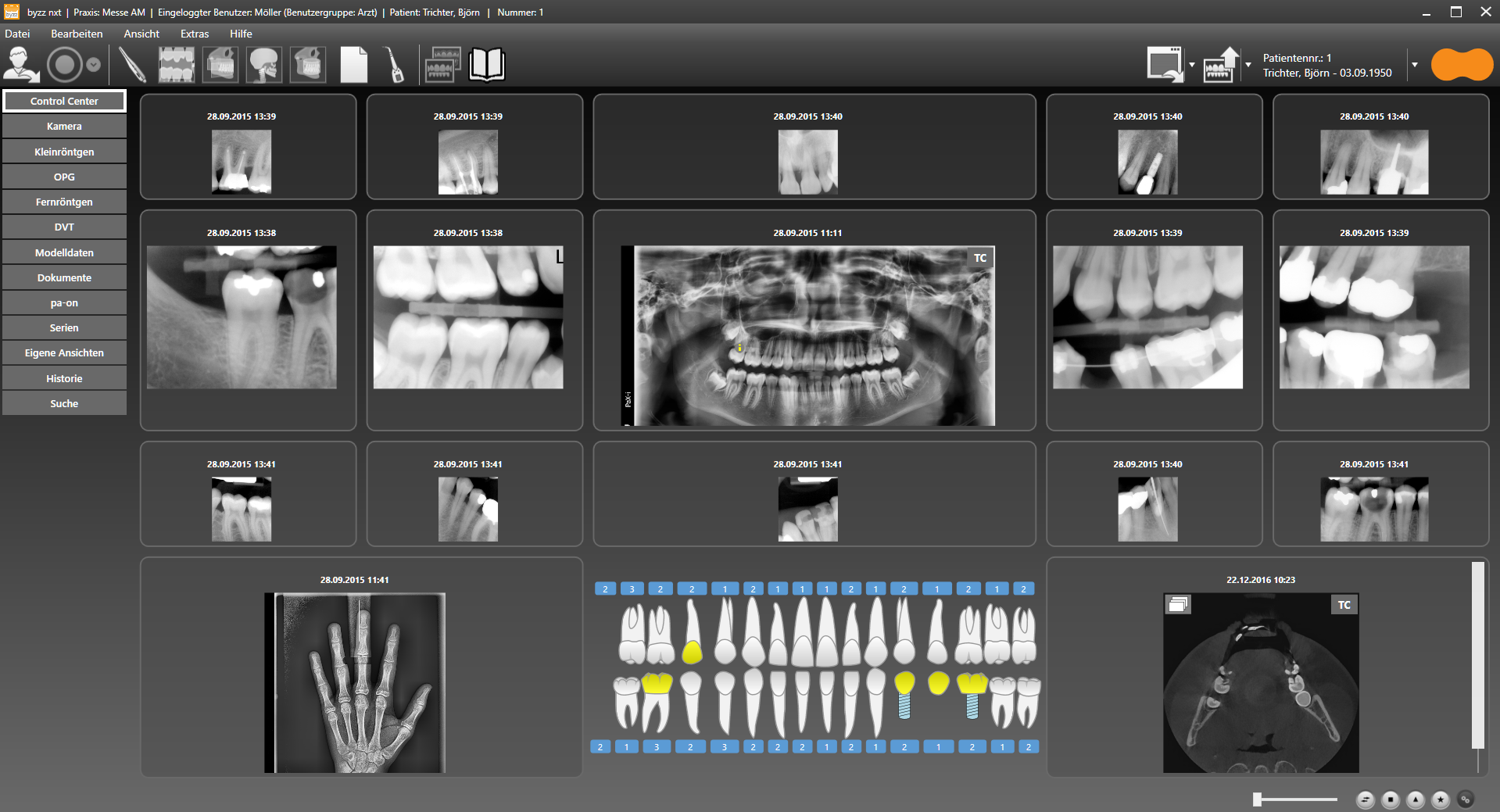Open the Bearbeiten menu

coord(77,34)
